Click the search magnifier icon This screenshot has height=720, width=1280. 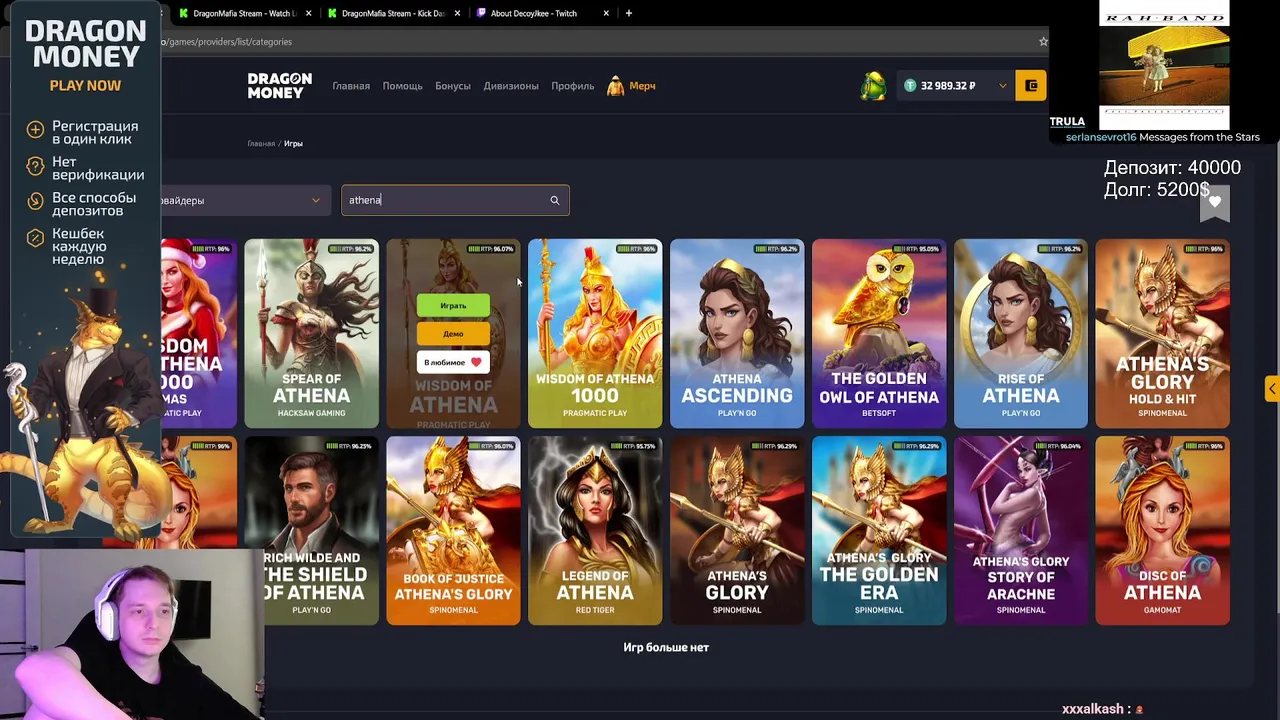[555, 200]
